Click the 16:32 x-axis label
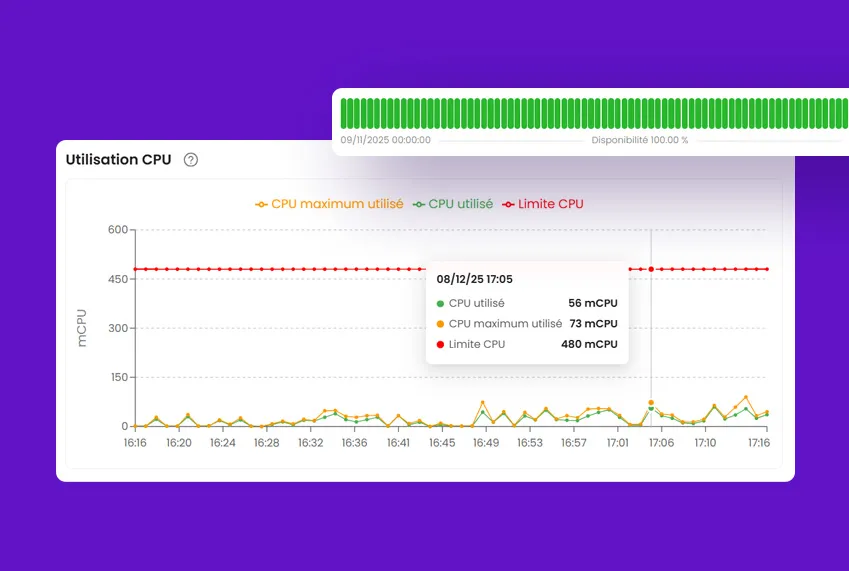This screenshot has width=849, height=571. coord(310,443)
